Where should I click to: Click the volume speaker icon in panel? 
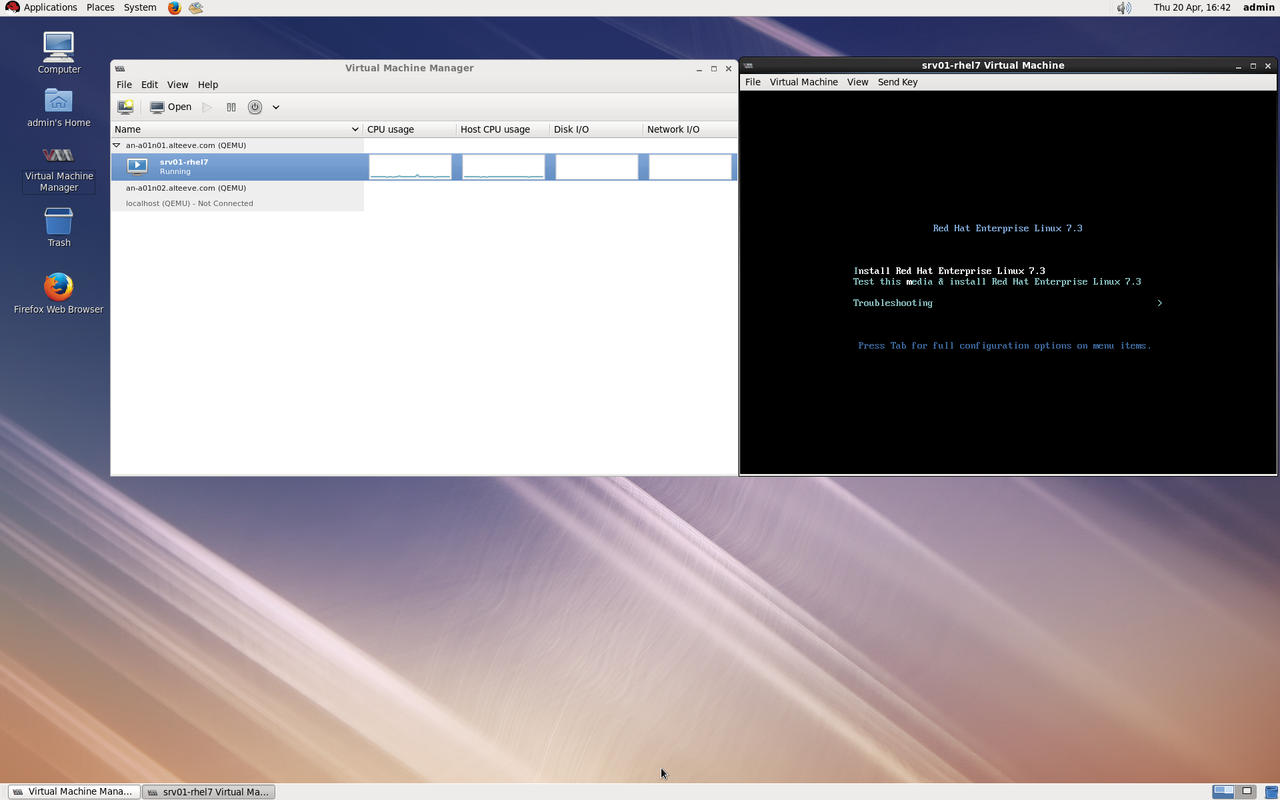tap(1124, 7)
